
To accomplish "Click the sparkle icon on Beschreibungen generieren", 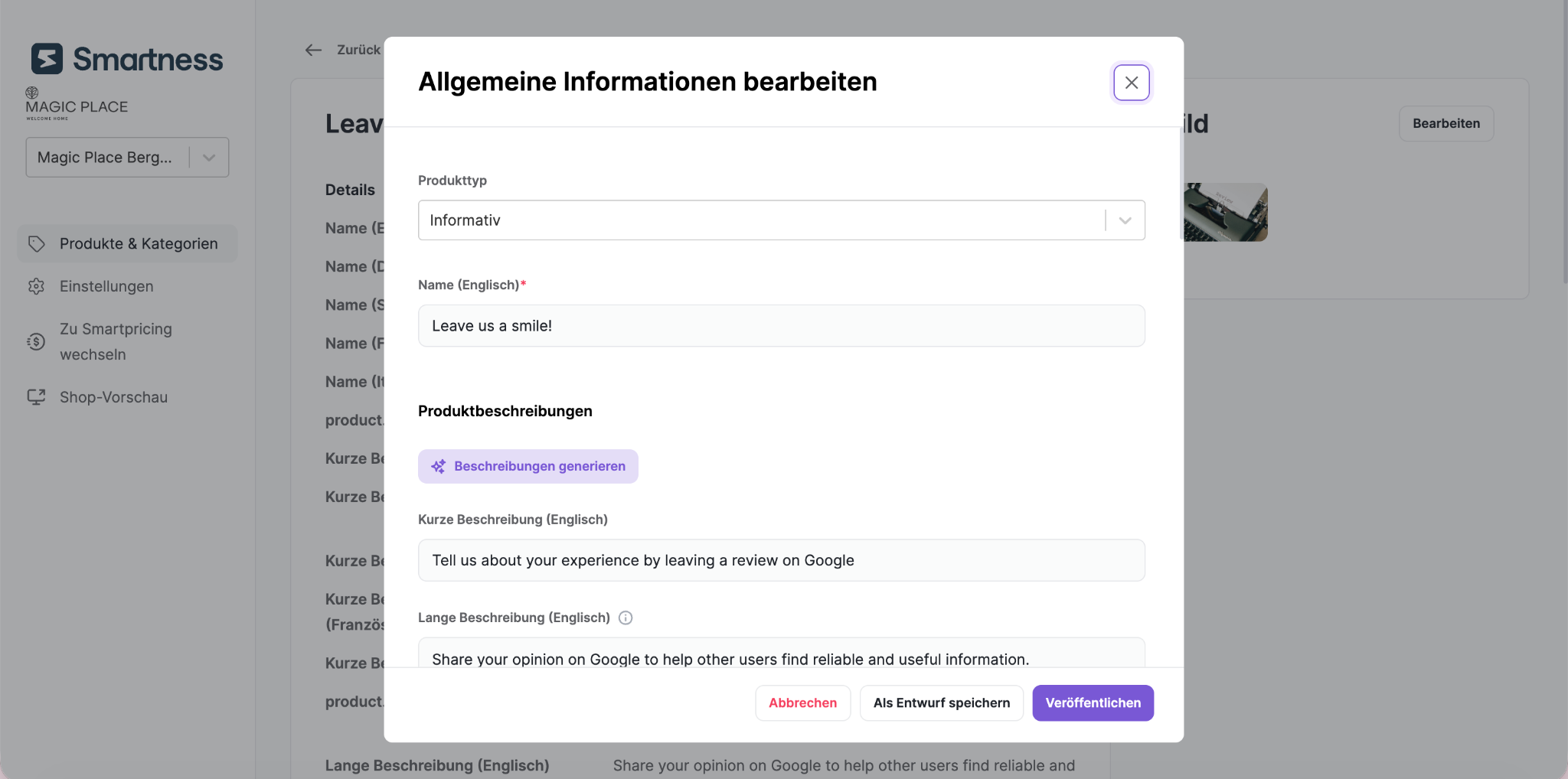I will [x=438, y=467].
